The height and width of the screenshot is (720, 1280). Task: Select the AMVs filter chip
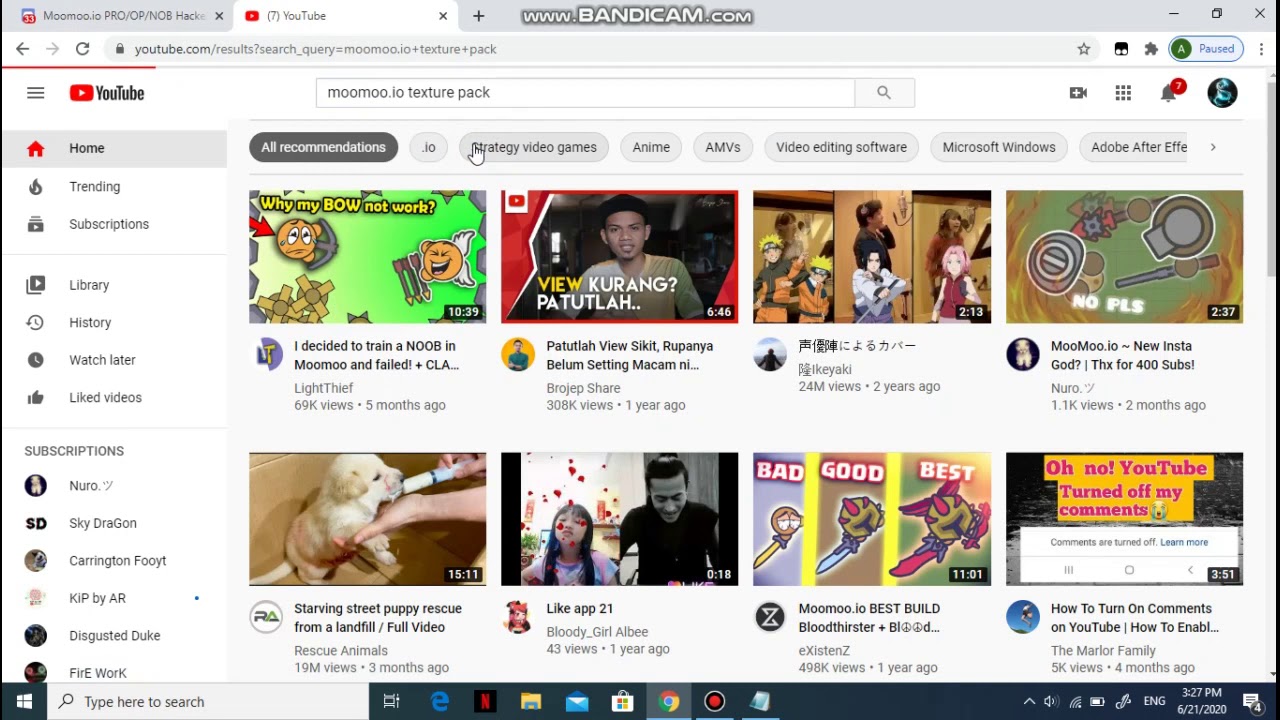click(723, 147)
